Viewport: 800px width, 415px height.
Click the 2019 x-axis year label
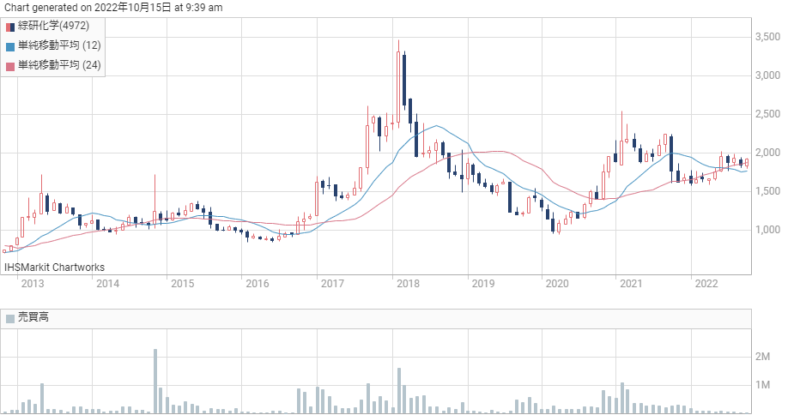(x=483, y=283)
